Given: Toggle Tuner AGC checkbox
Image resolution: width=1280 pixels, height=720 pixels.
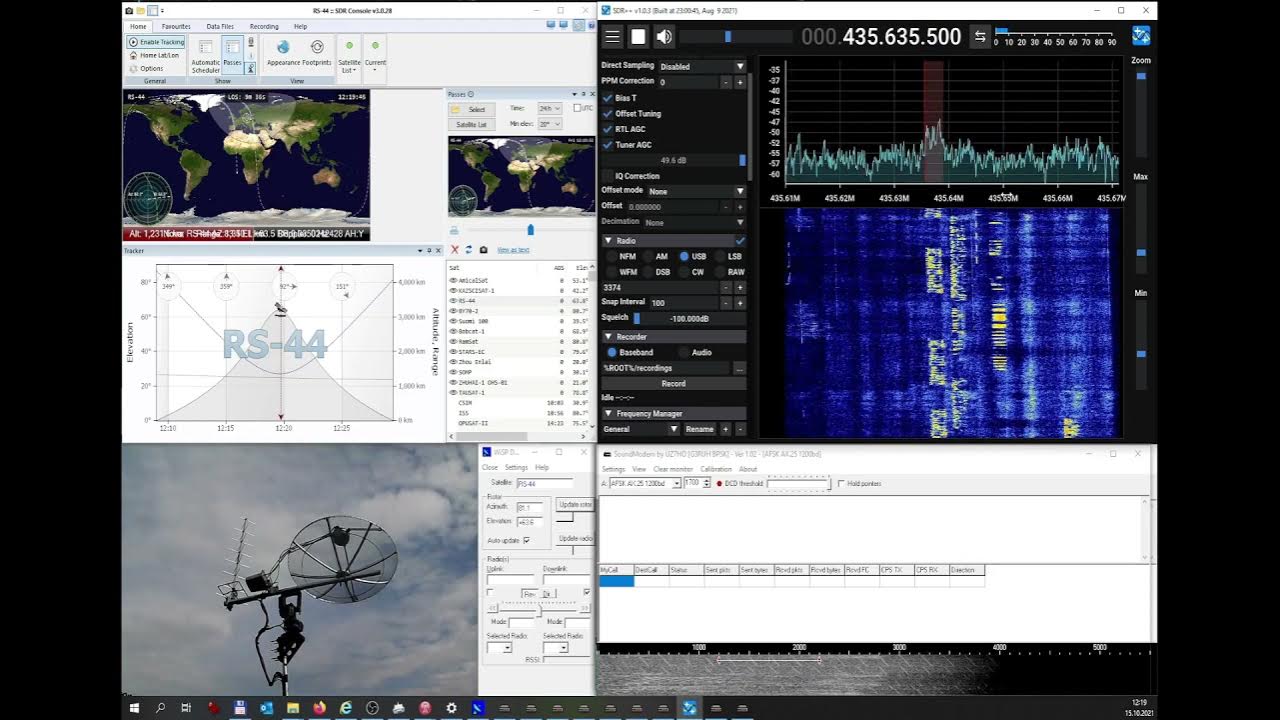Looking at the screenshot, I should point(607,145).
